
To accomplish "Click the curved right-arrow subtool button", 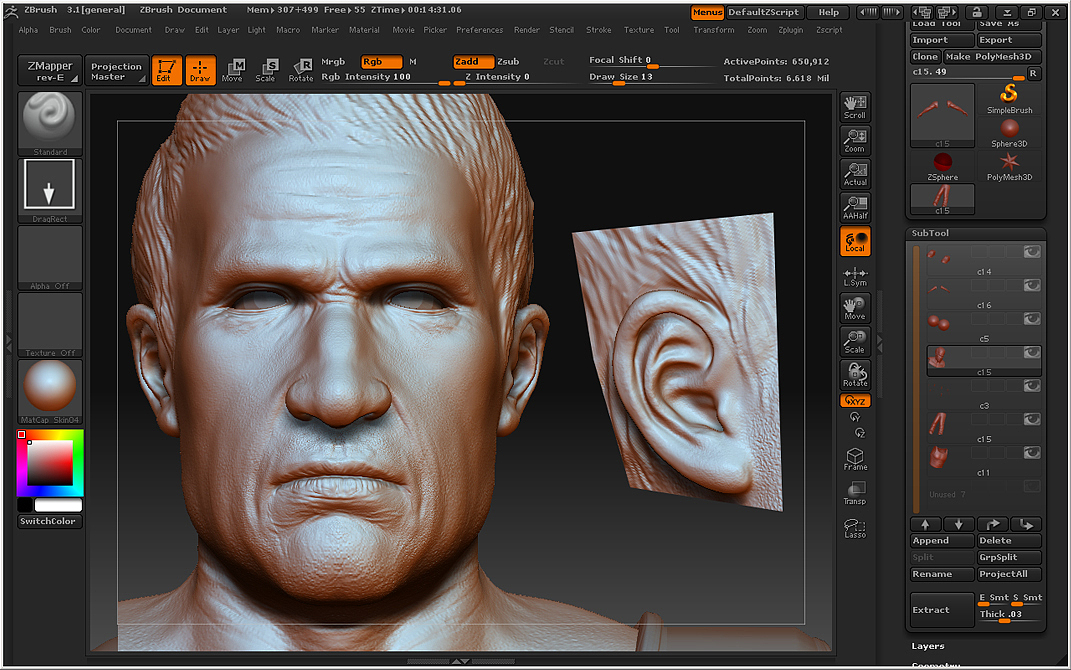I will 992,524.
